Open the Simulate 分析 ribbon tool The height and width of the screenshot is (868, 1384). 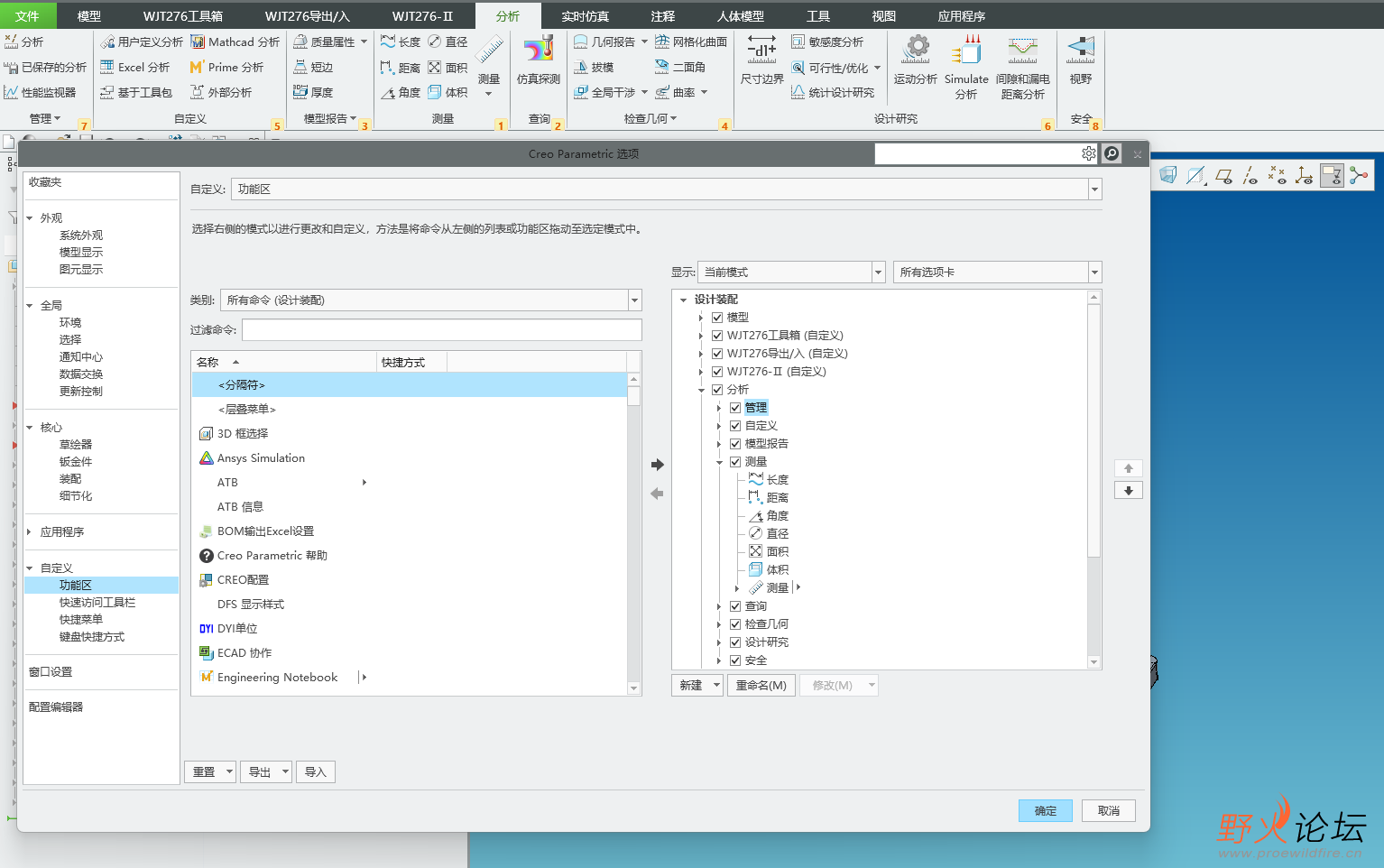pyautogui.click(x=966, y=51)
